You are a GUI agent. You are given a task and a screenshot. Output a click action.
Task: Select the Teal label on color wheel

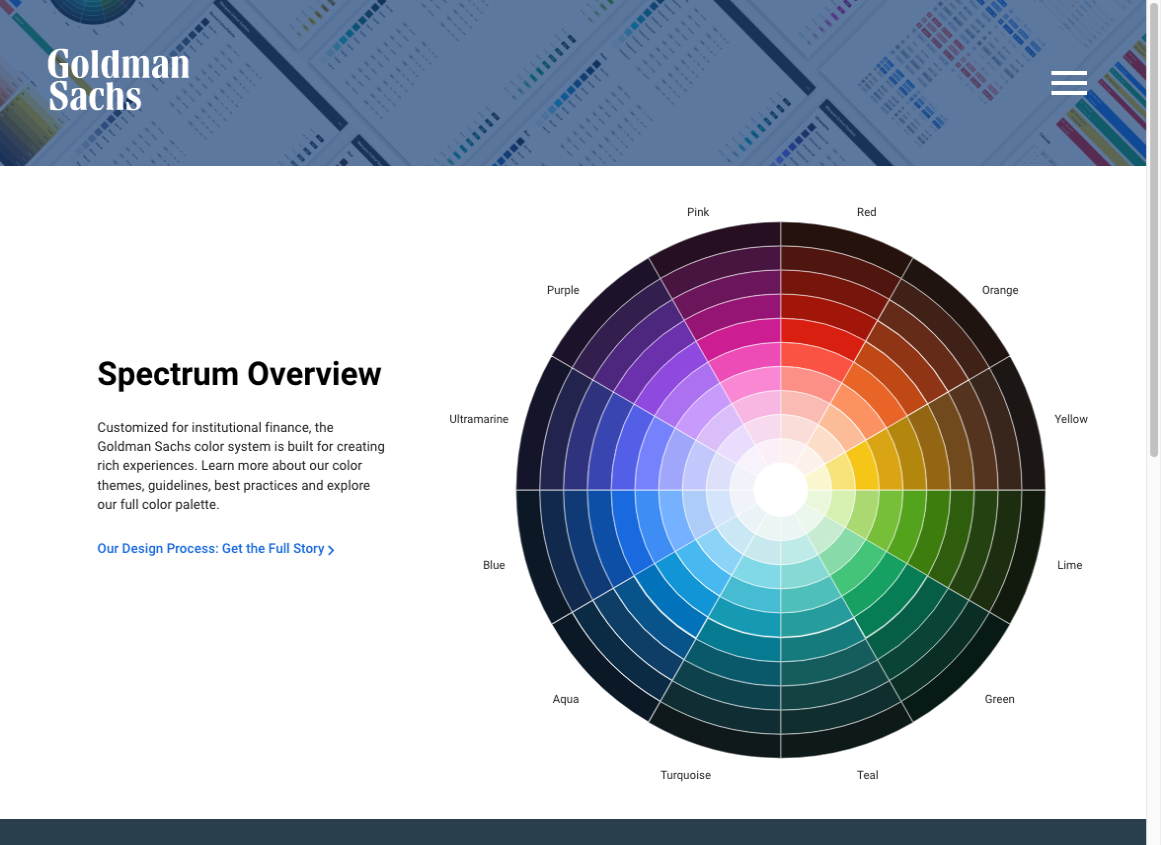[x=867, y=775]
